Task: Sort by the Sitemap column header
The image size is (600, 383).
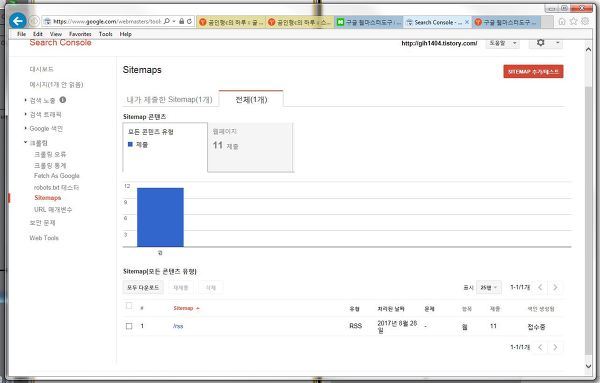Action: 186,308
